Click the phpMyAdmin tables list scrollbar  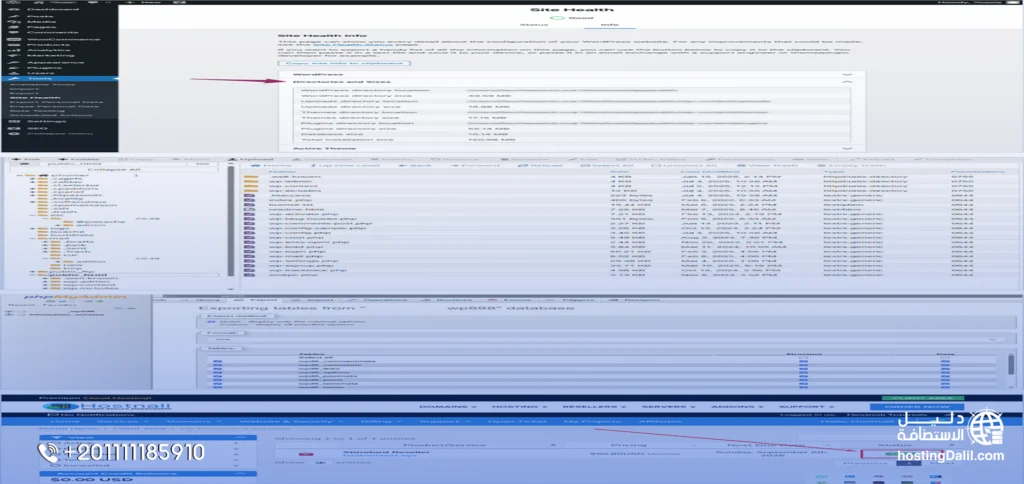click(x=1011, y=364)
